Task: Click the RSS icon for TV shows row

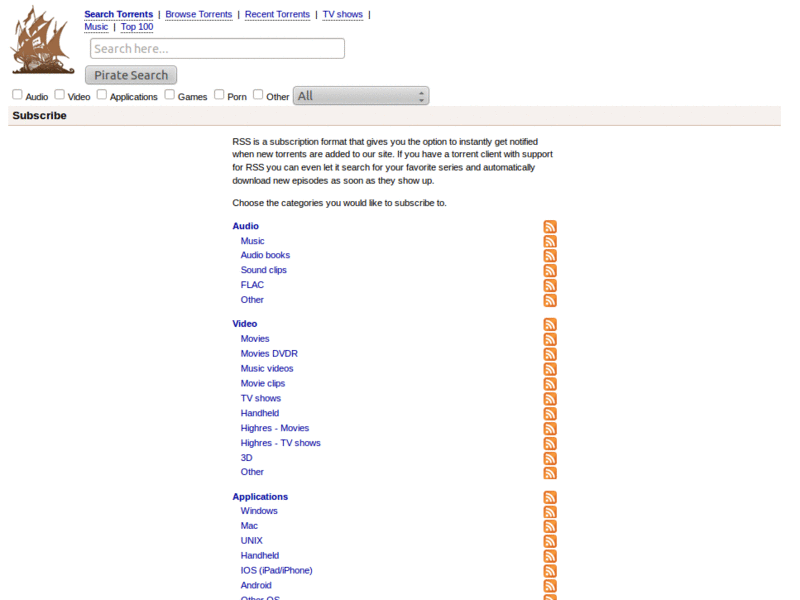Action: (550, 398)
